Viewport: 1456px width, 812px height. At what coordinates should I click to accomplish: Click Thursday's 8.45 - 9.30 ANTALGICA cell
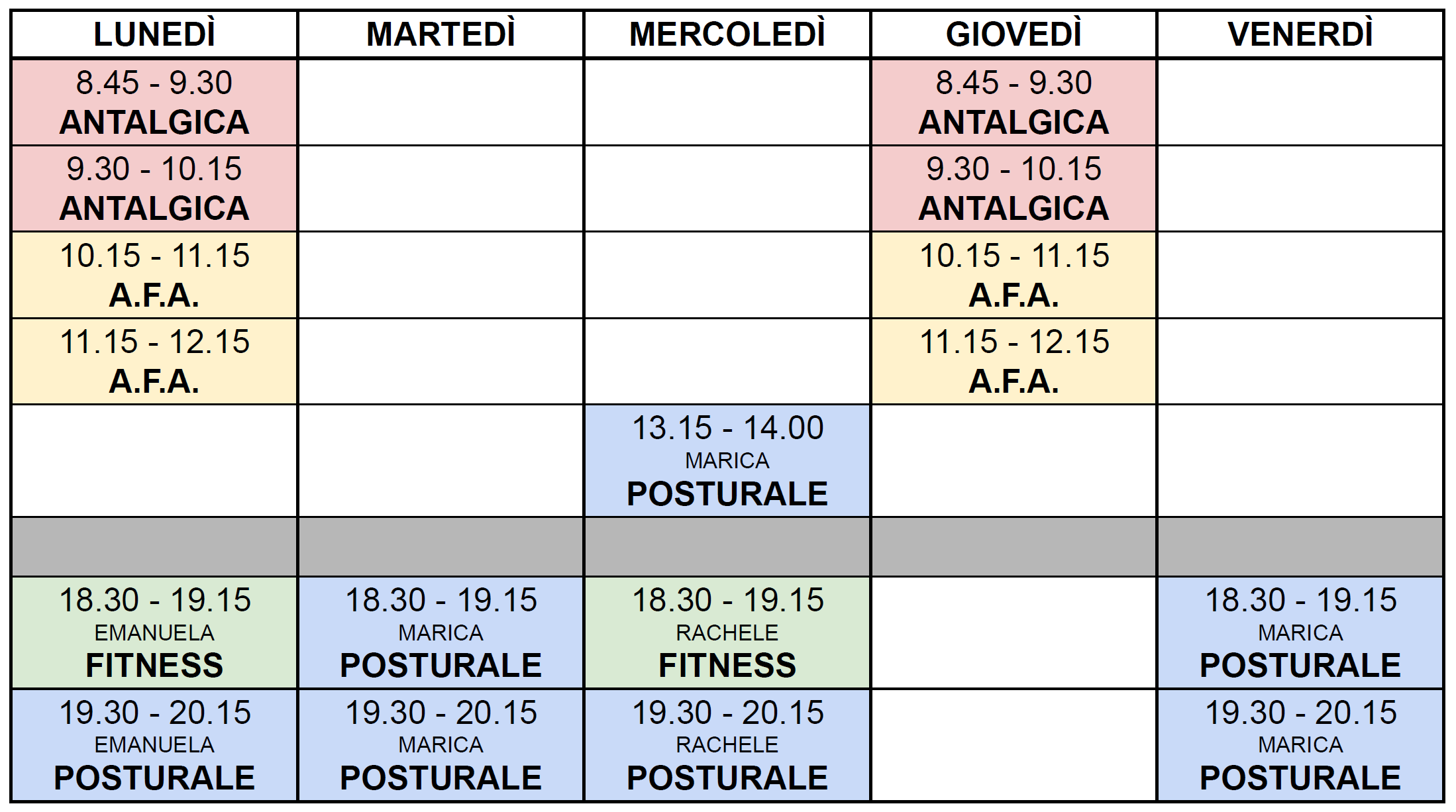click(1014, 103)
